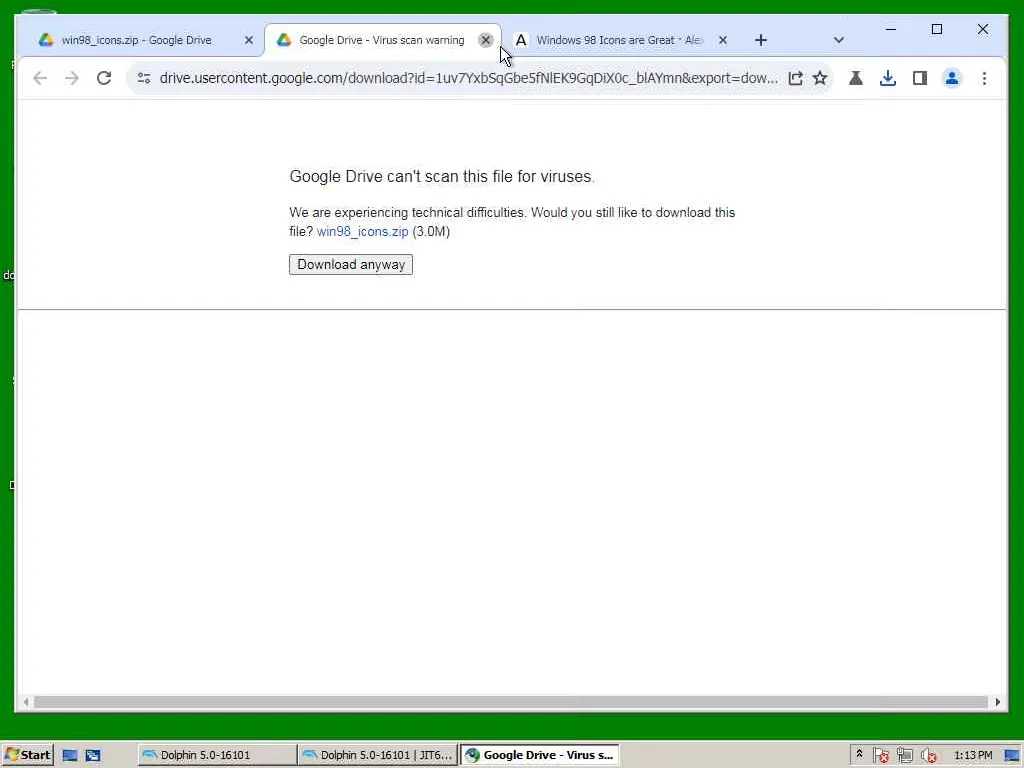Reload the Virus scan warning page
The image size is (1024, 768).
click(x=104, y=78)
